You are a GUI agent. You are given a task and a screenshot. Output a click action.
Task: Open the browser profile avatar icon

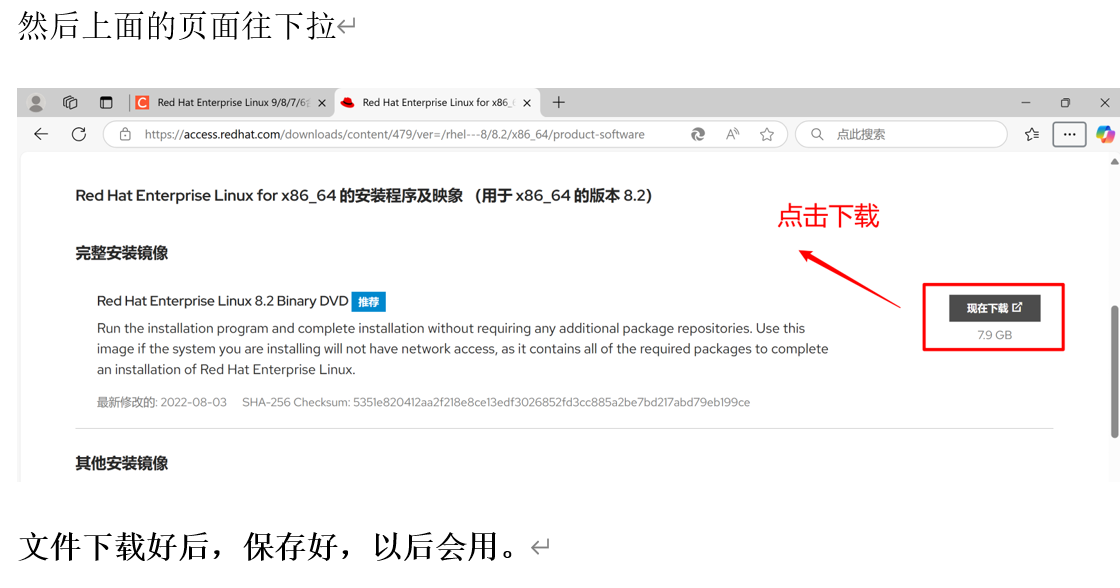pos(36,103)
